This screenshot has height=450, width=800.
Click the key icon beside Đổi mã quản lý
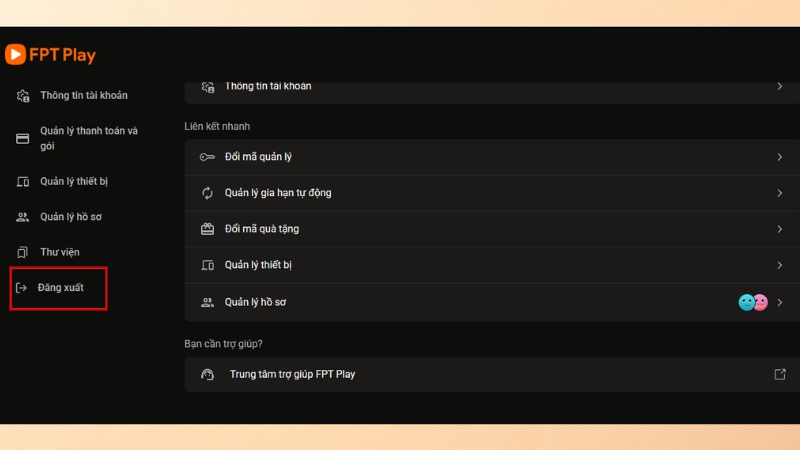207,157
